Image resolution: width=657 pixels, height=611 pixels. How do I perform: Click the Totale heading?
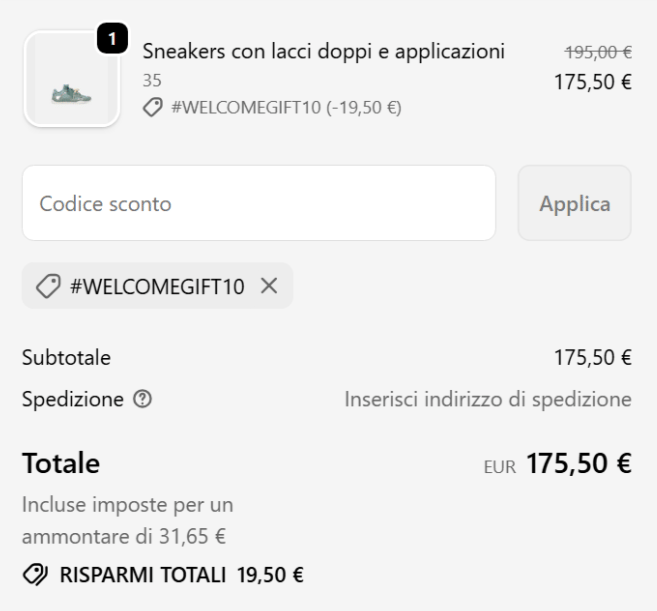[x=61, y=464]
